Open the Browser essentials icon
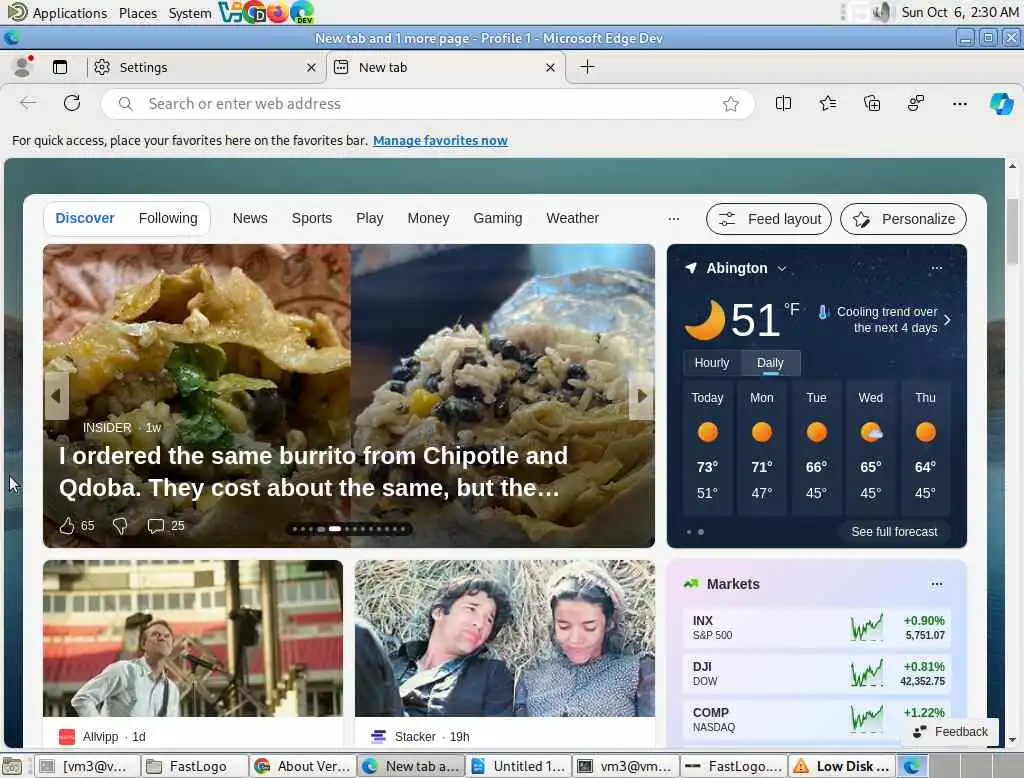Image resolution: width=1024 pixels, height=778 pixels. pos(916,103)
